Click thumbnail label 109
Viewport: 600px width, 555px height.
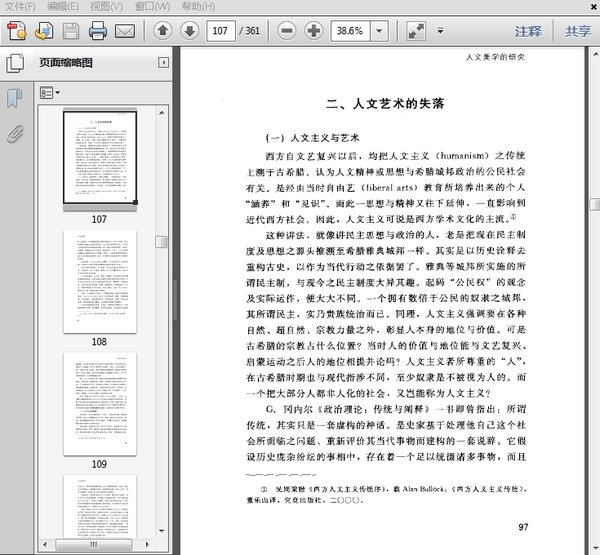click(x=99, y=464)
